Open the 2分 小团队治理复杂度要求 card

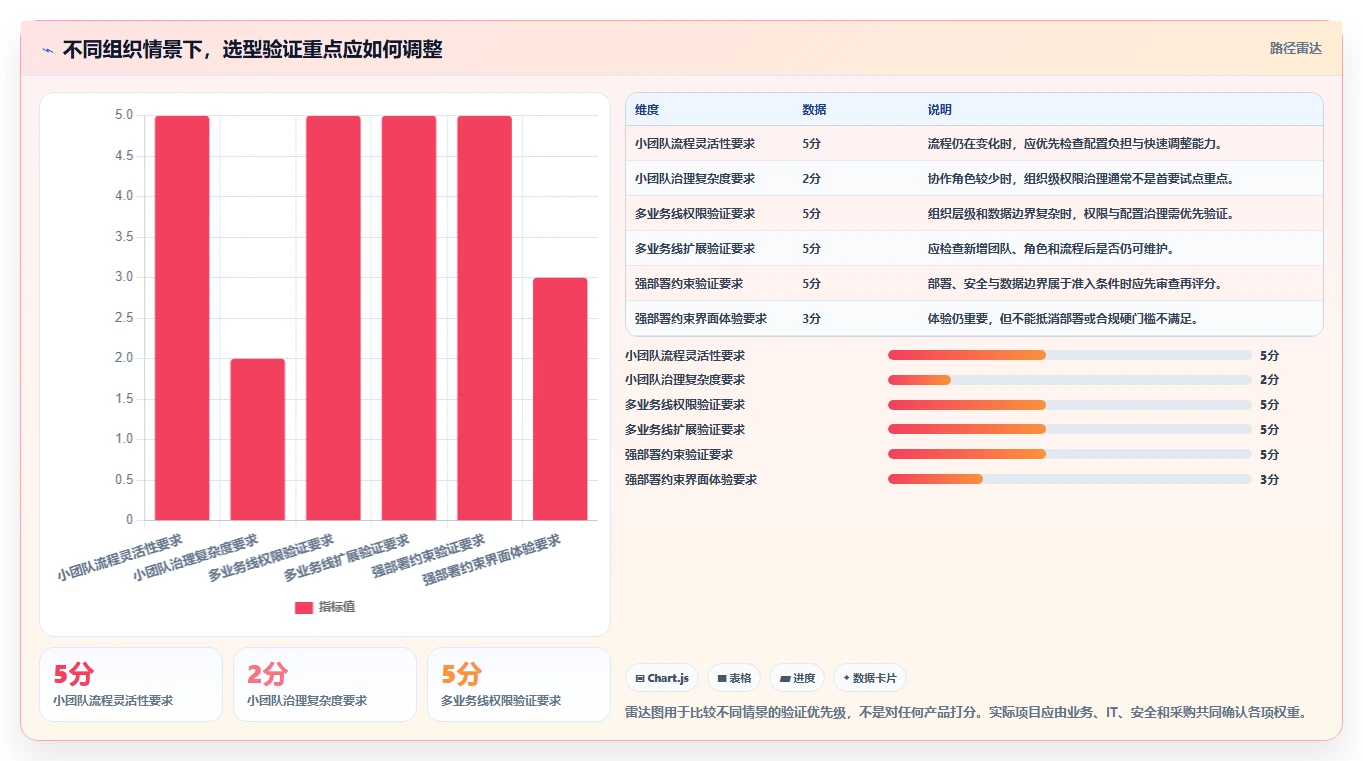(x=325, y=684)
